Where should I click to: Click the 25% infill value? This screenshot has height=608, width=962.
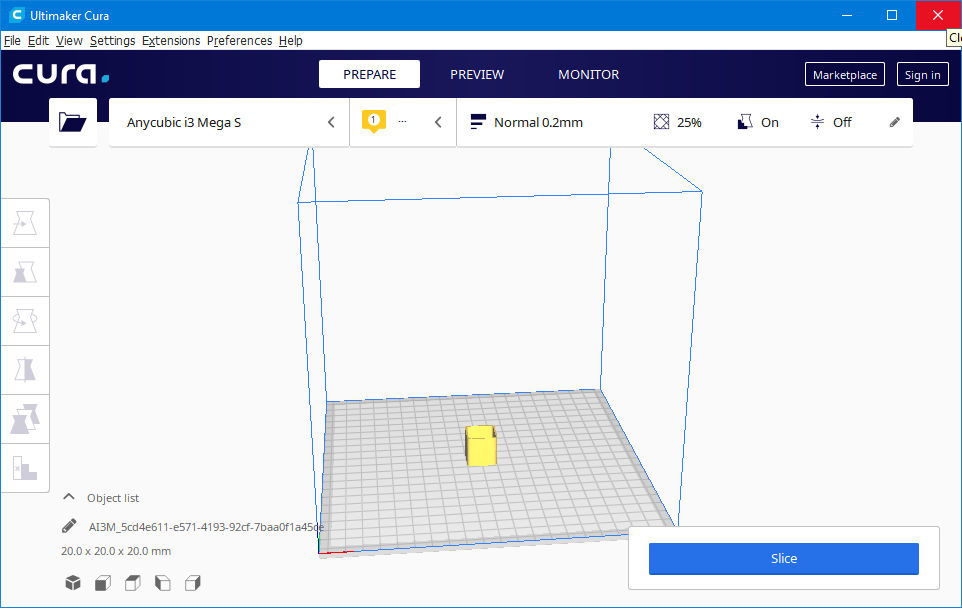click(x=689, y=122)
